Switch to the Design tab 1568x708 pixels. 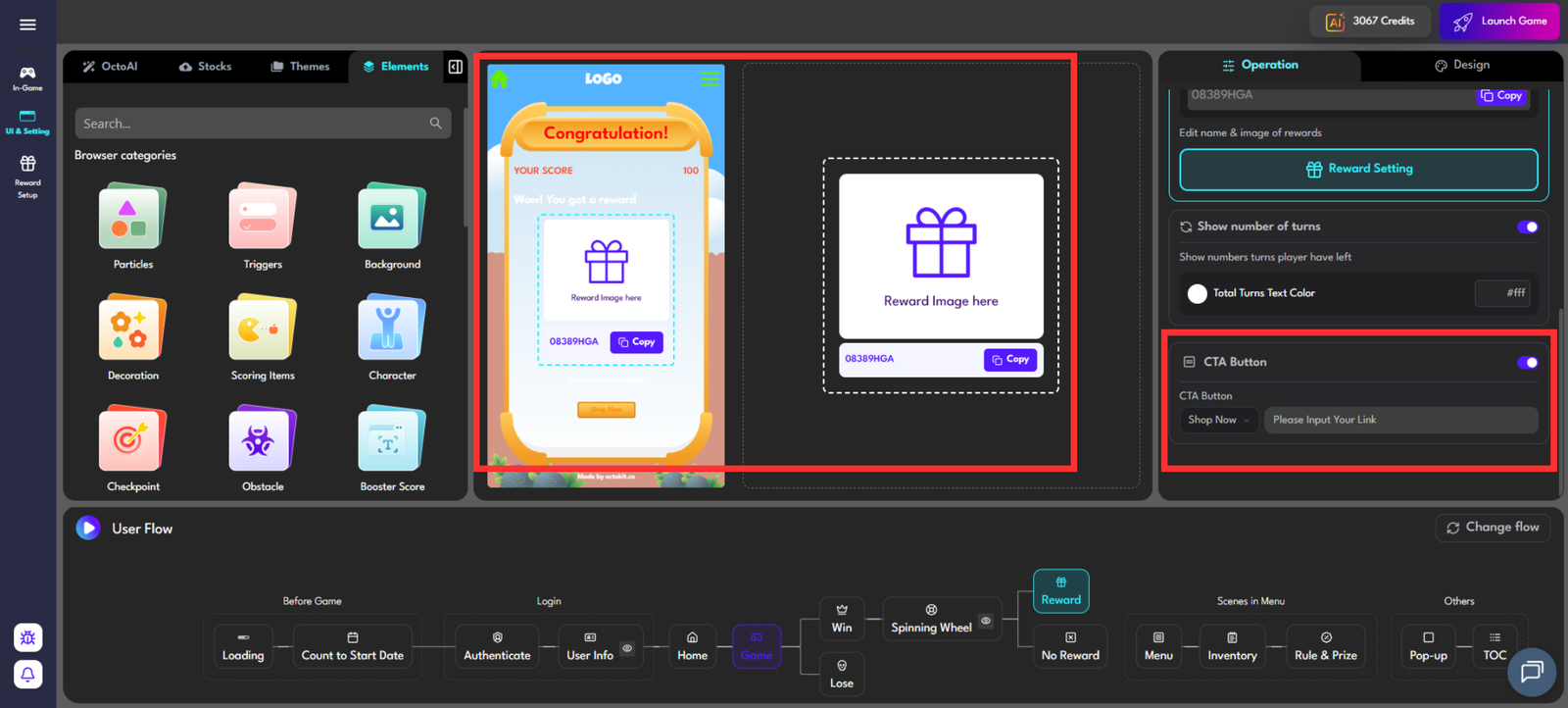(1461, 66)
